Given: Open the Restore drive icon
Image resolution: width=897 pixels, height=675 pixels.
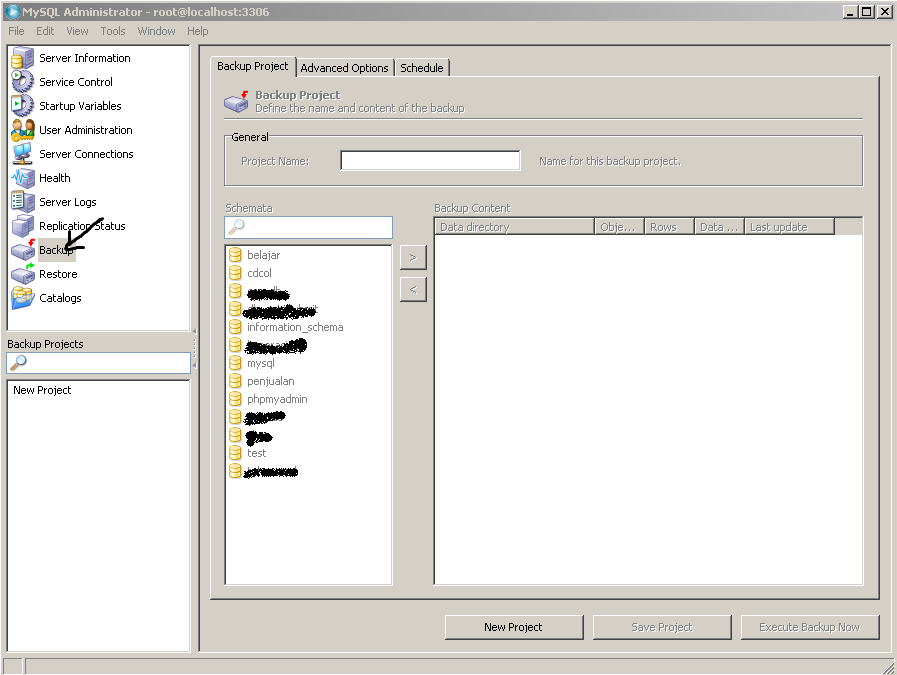Looking at the screenshot, I should coord(23,274).
